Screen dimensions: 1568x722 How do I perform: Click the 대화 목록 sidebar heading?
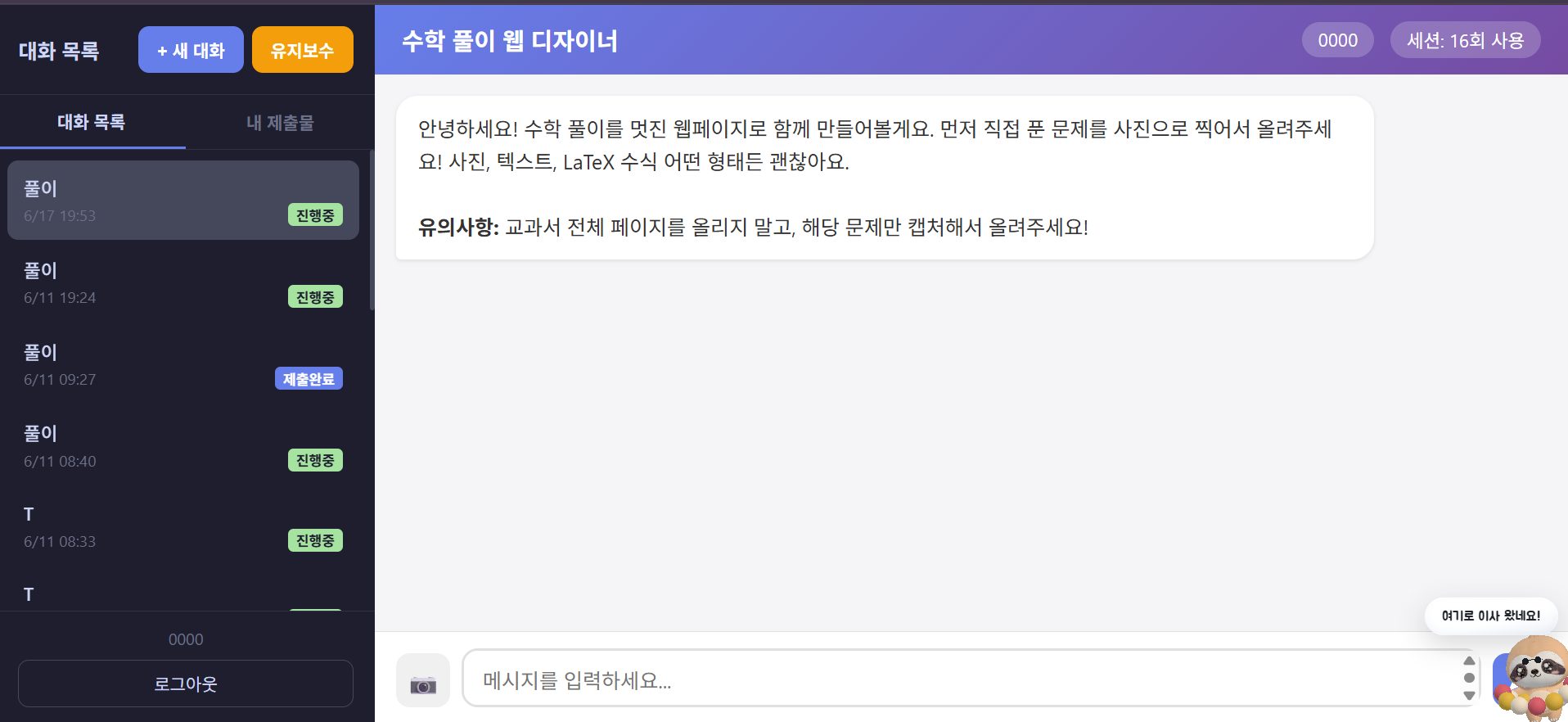[59, 51]
